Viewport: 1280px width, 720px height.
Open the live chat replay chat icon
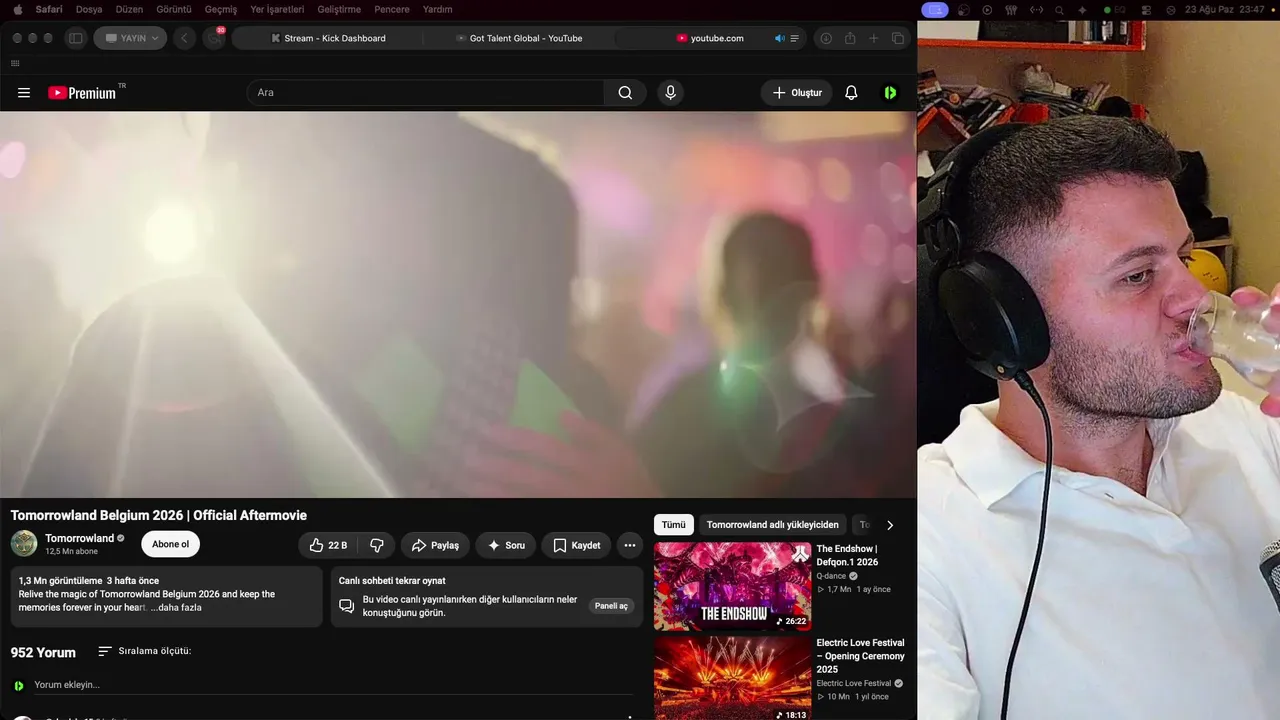click(x=346, y=606)
